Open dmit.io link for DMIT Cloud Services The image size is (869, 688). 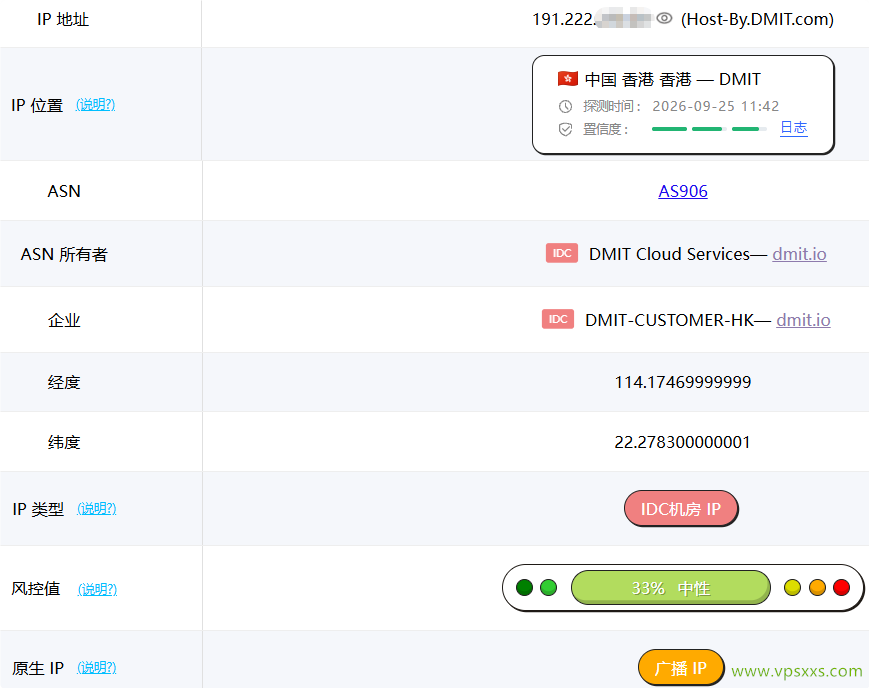[799, 254]
